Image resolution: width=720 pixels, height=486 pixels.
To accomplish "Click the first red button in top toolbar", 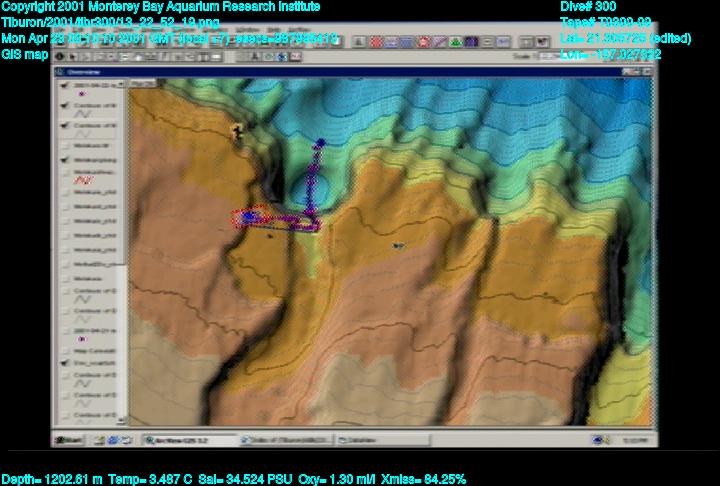I will (375, 42).
